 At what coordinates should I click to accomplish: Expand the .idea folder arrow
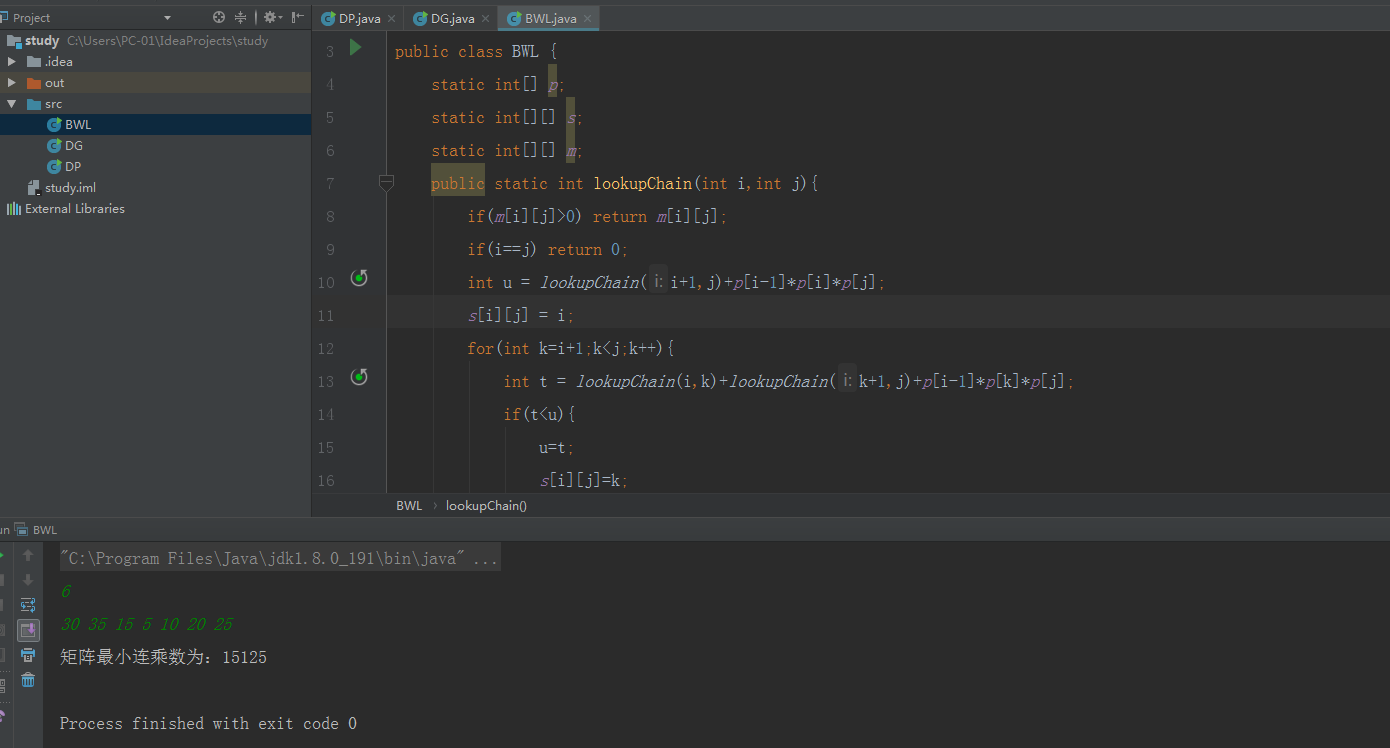click(11, 61)
